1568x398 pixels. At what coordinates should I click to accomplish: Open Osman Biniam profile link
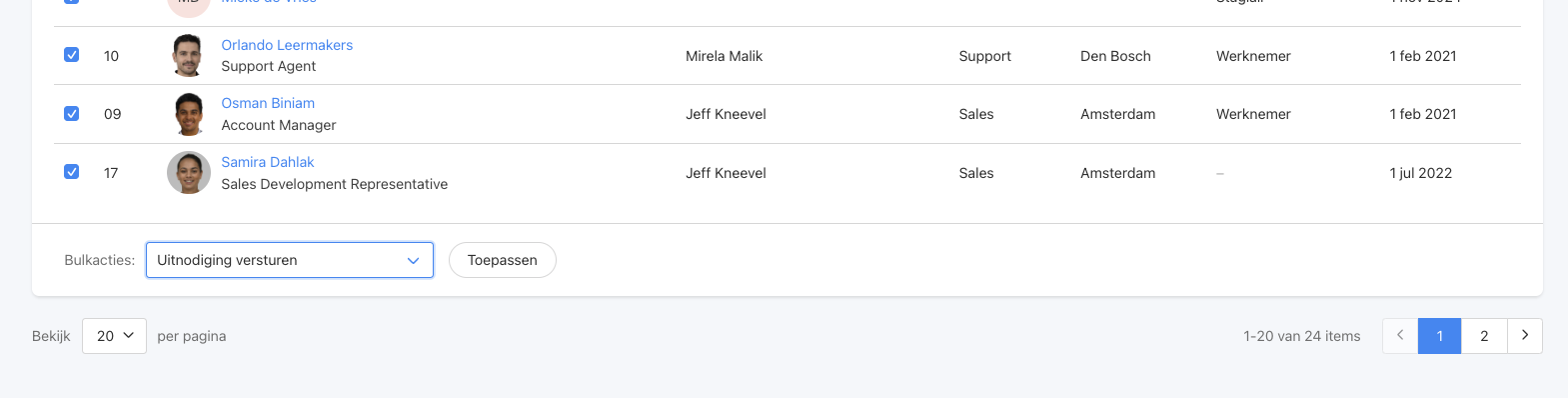[268, 103]
